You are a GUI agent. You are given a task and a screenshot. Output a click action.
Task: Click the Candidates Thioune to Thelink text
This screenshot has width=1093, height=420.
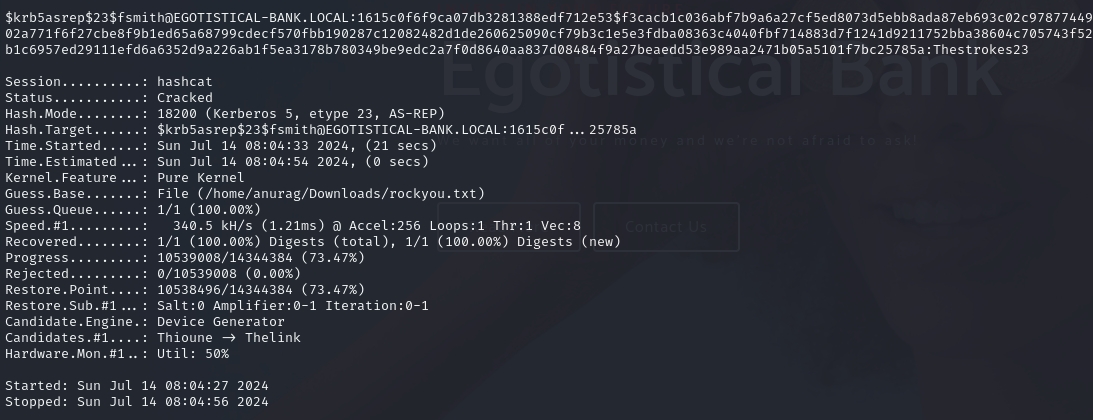click(x=228, y=338)
